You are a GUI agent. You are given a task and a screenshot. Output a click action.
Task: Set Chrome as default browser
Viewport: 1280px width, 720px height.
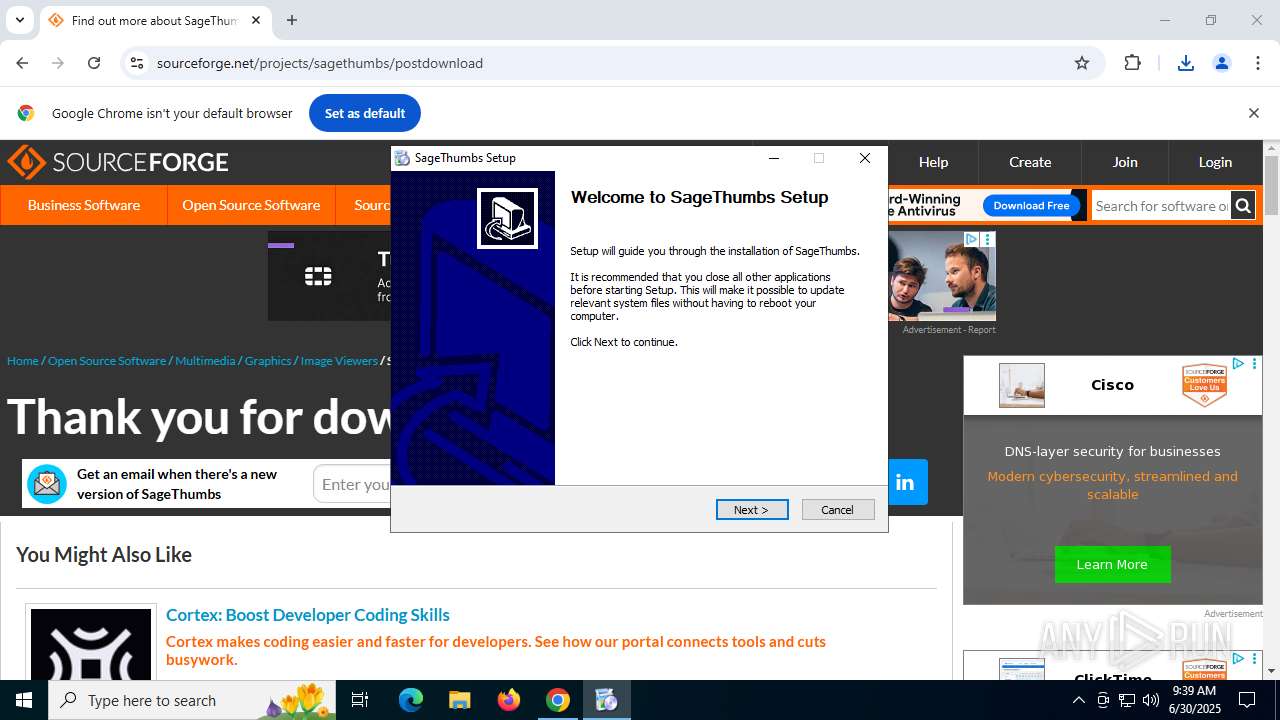tap(365, 113)
